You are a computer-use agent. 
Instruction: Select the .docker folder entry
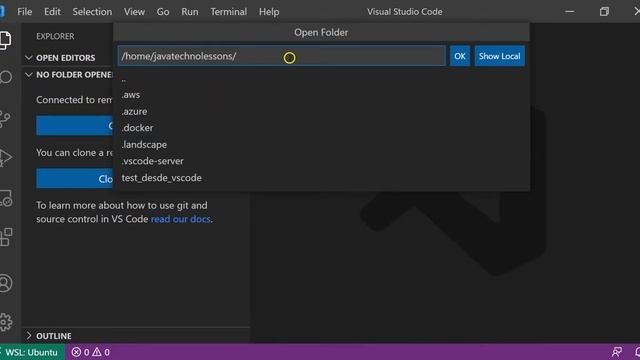(x=321, y=128)
